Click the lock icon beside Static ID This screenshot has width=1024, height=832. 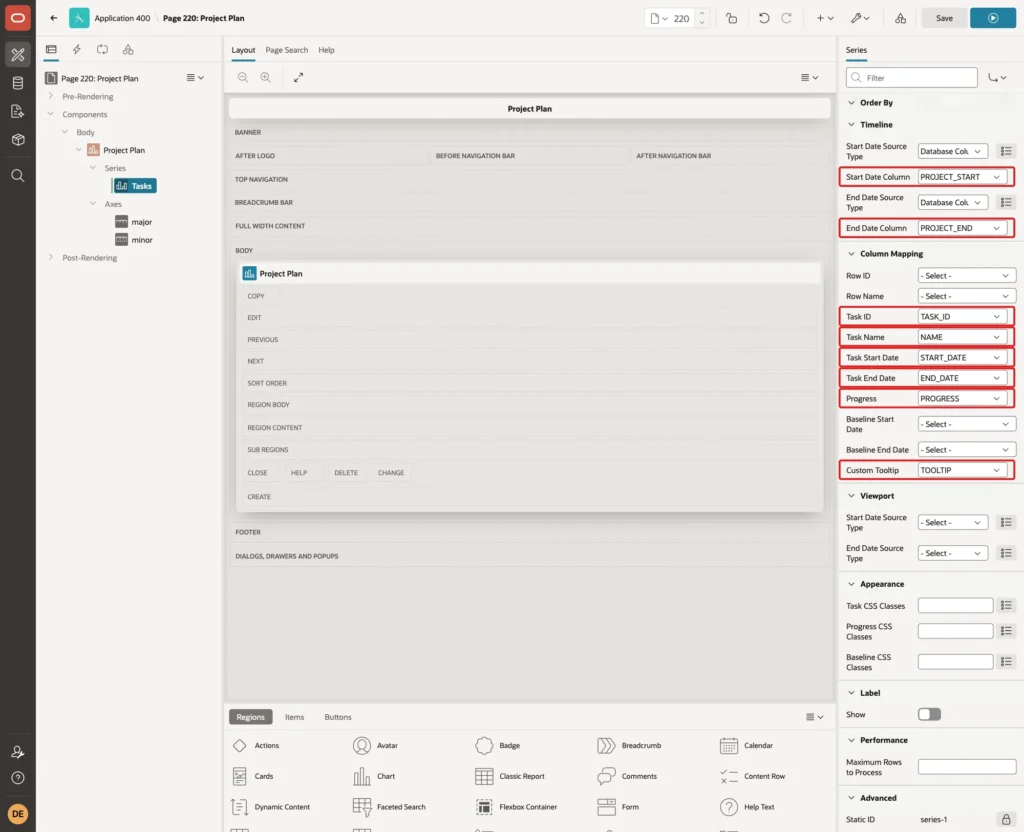click(1006, 819)
